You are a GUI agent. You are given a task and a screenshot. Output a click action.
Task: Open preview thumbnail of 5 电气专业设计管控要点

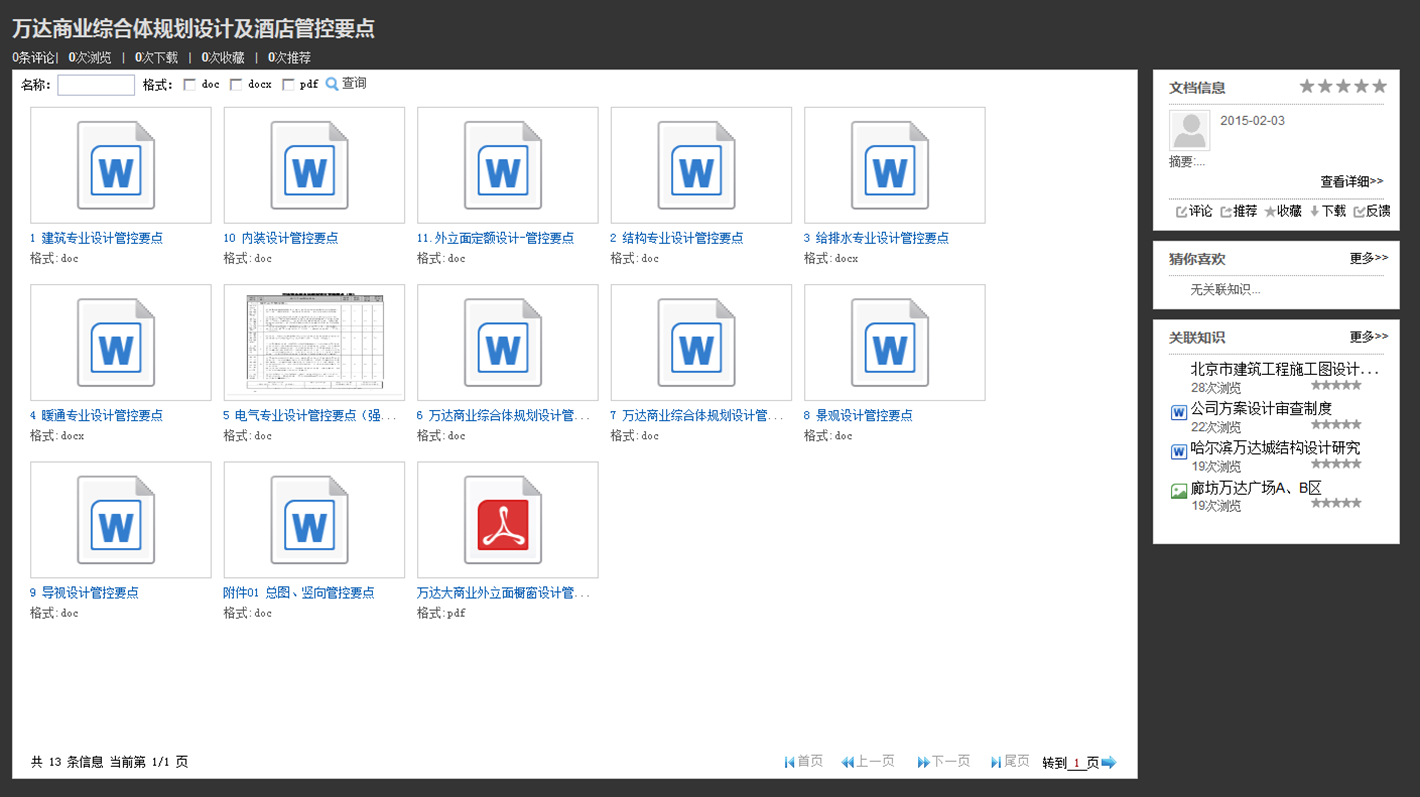(x=314, y=342)
